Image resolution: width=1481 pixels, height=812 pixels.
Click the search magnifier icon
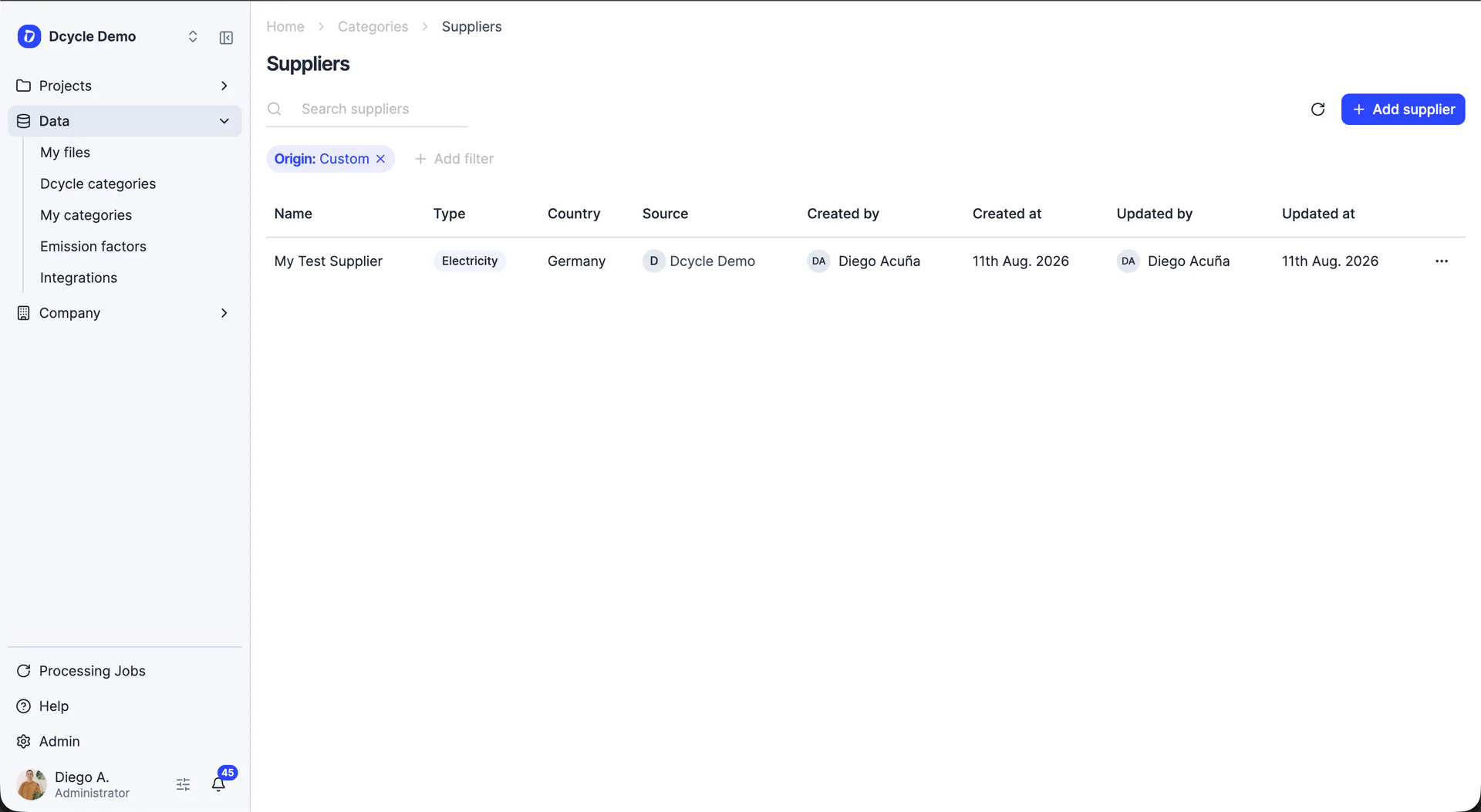point(275,109)
